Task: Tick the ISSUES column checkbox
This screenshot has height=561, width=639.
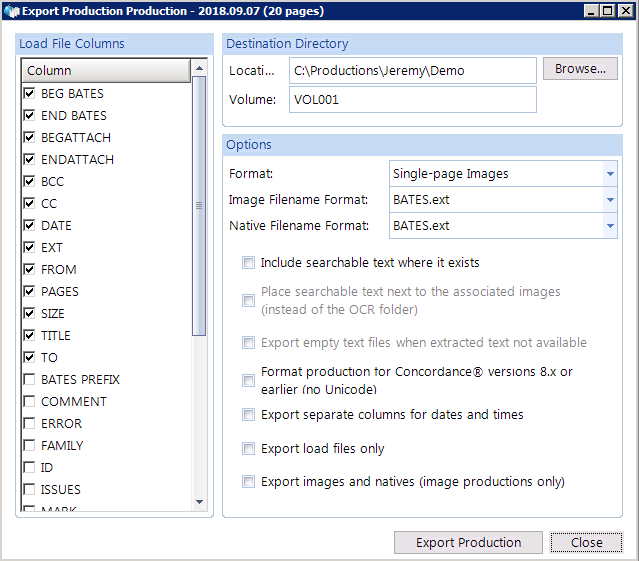Action: click(29, 489)
